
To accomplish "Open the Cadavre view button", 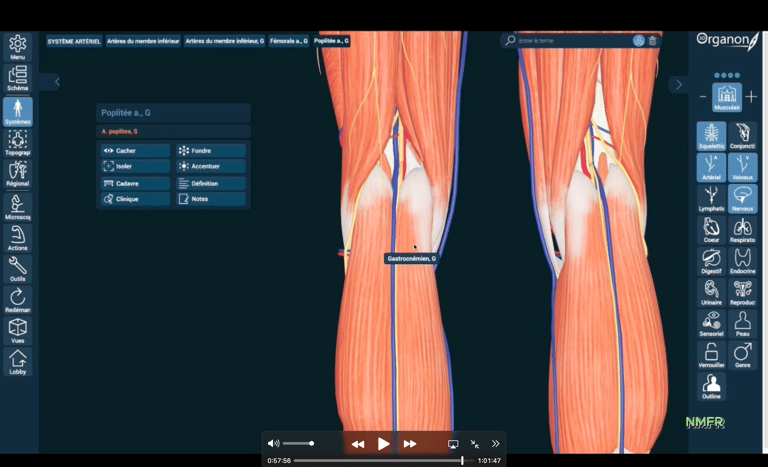I will (x=135, y=183).
